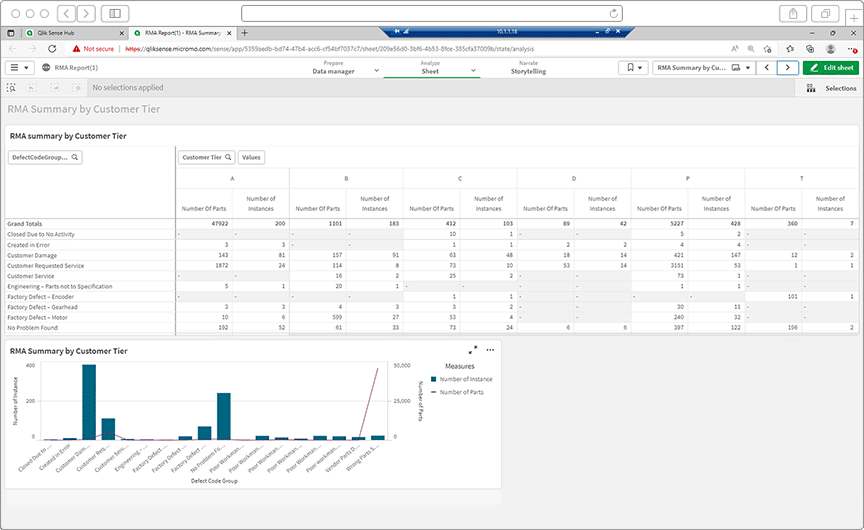The height and width of the screenshot is (530, 864).
Task: Go to the previous sheet arrow
Action: pos(766,68)
